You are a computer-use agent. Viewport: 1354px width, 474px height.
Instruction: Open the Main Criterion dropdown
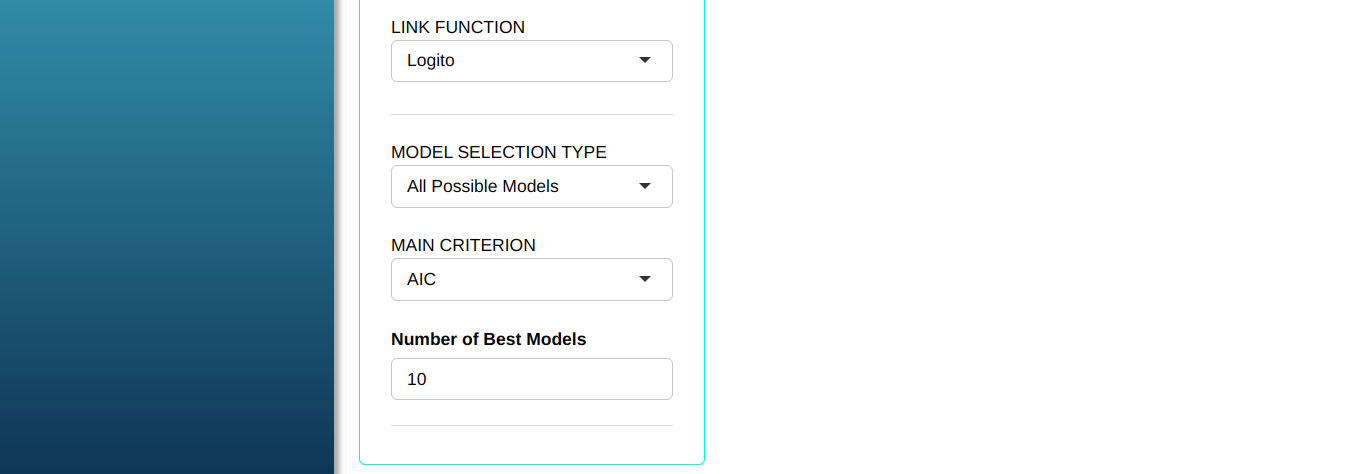[531, 279]
